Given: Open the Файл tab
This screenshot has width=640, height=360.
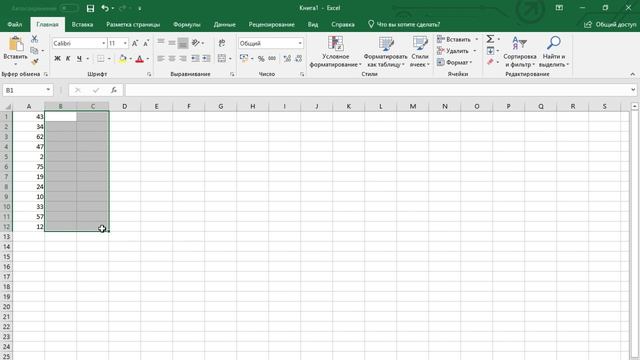Looking at the screenshot, I should (x=15, y=24).
